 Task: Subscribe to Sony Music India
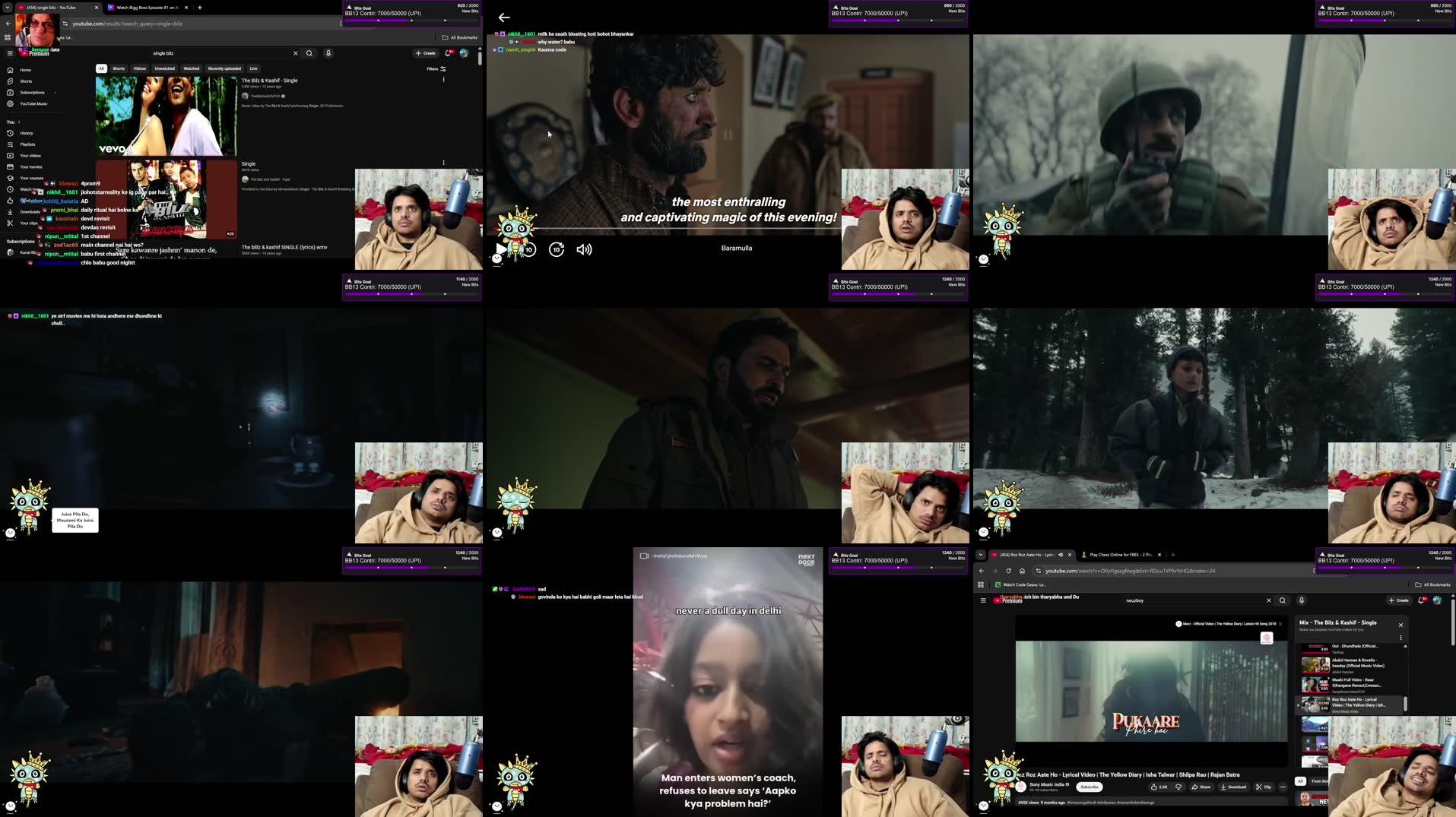click(1090, 787)
